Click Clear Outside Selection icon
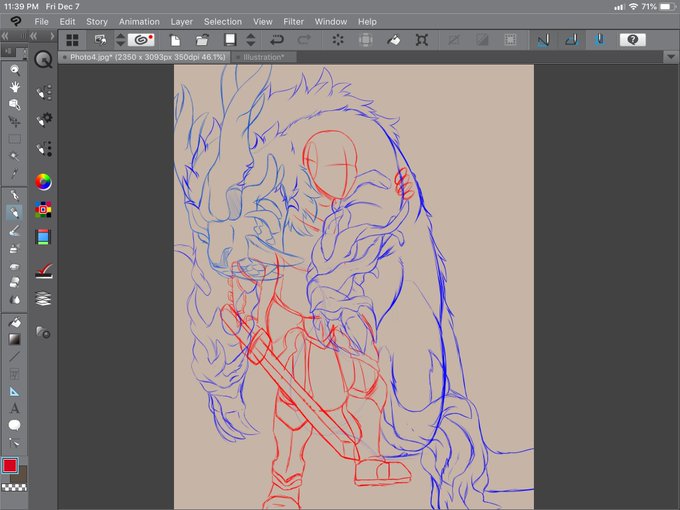Viewport: 680px width, 510px height. coord(366,40)
